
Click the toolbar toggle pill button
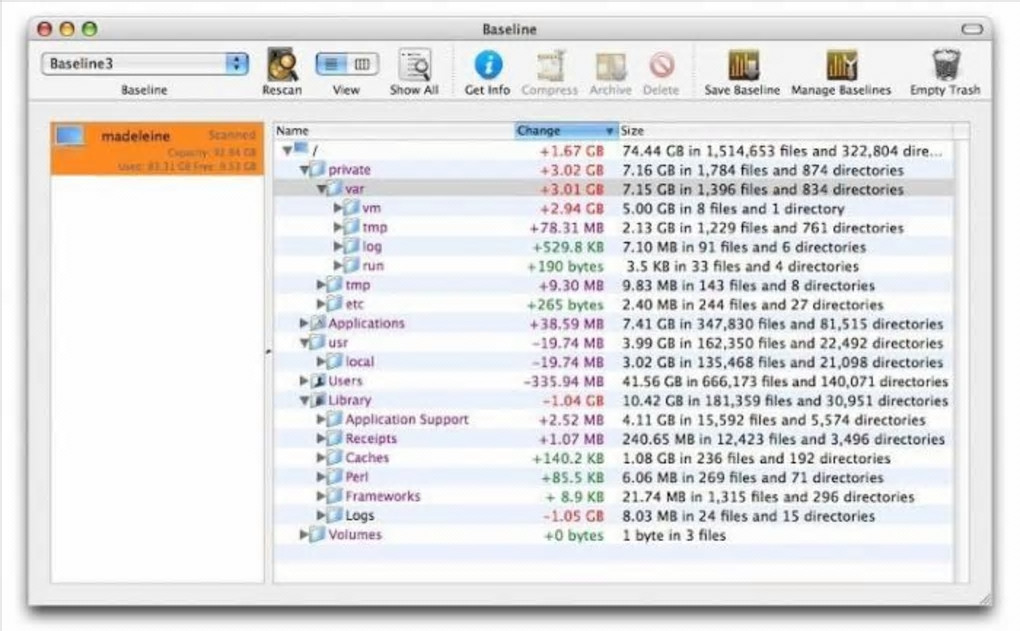coord(972,29)
